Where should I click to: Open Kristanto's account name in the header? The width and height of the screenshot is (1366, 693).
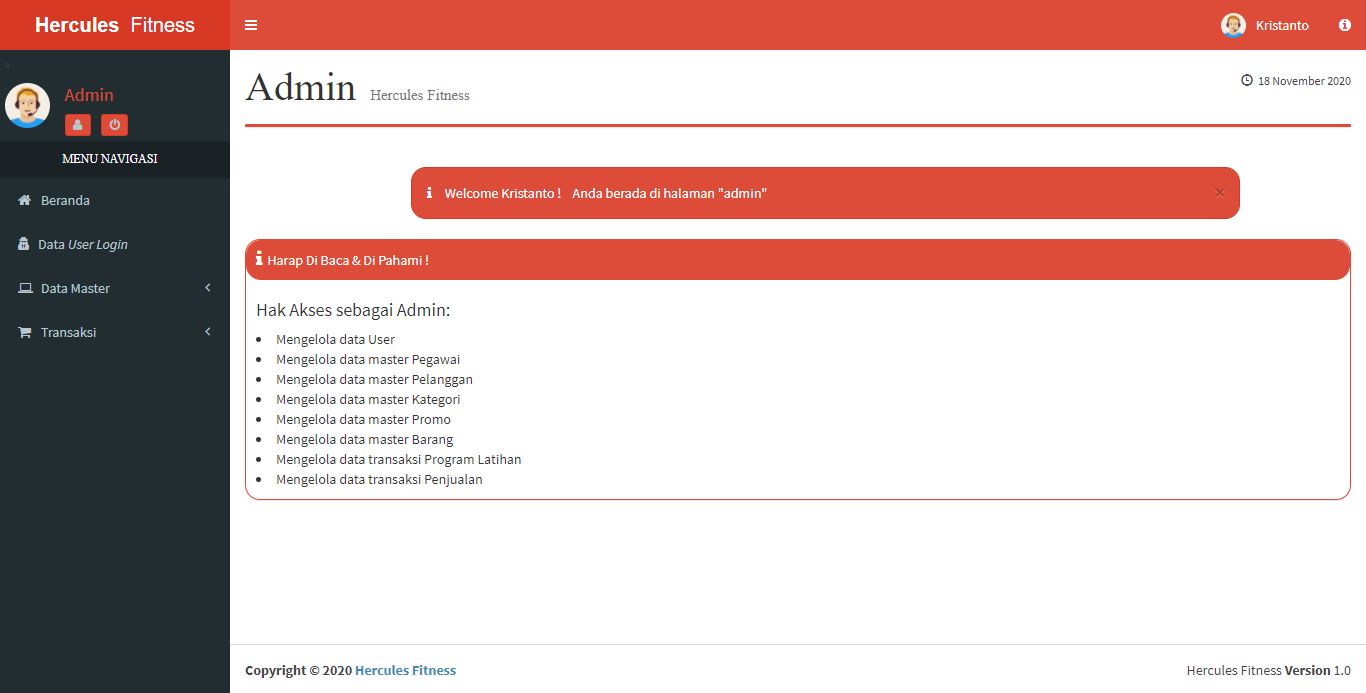pyautogui.click(x=1282, y=26)
